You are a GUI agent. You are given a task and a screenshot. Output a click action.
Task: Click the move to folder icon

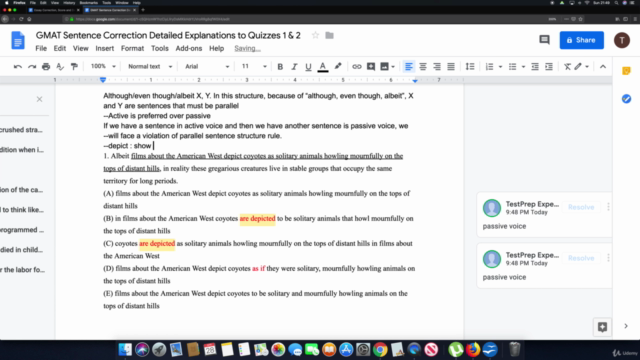(329, 36)
